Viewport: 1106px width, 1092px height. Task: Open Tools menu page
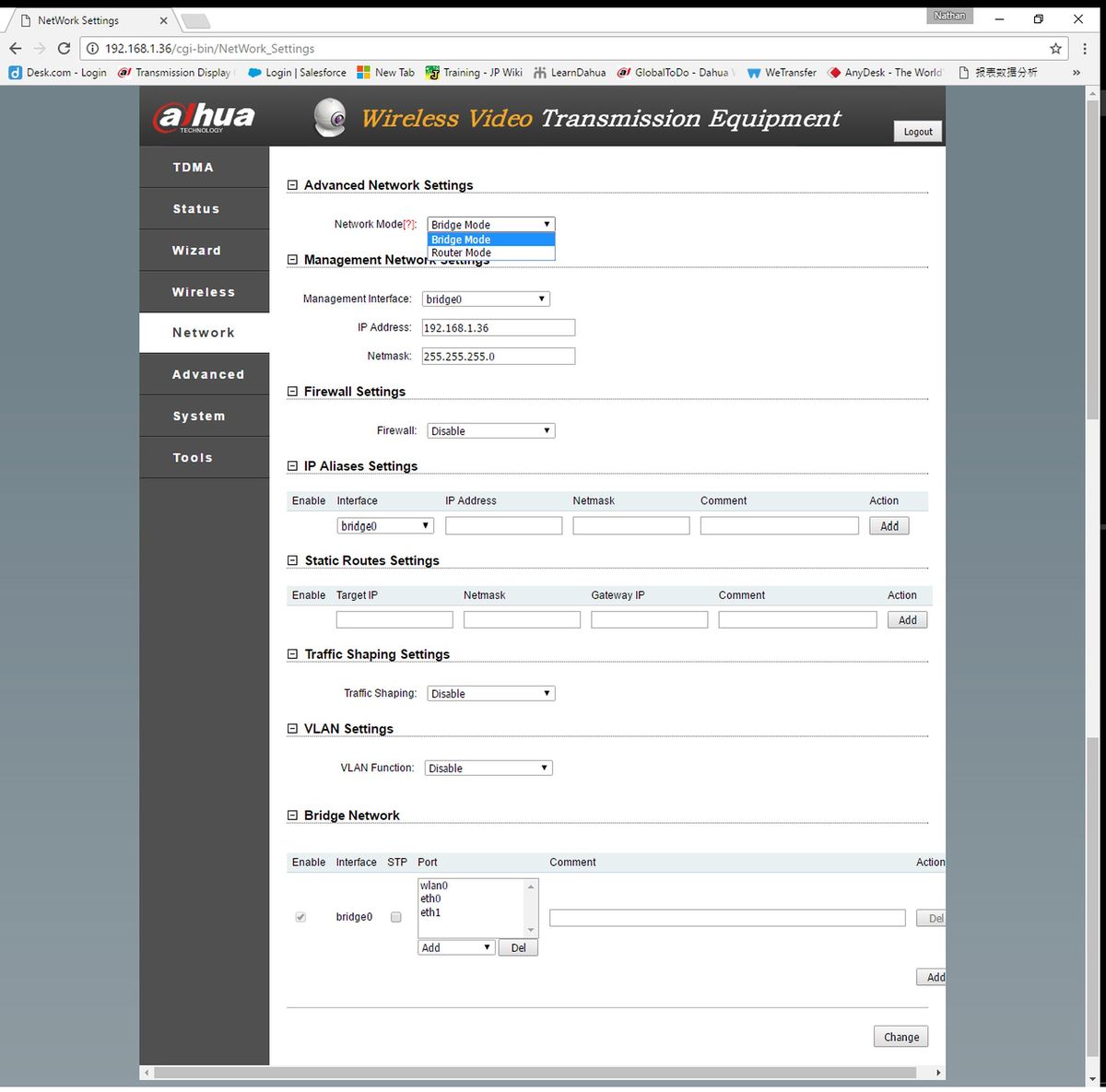tap(204, 458)
